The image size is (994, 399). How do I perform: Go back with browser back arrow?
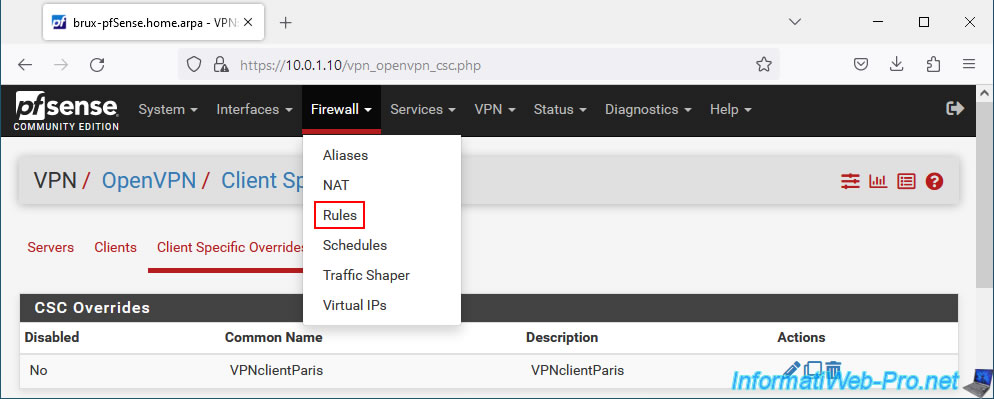click(x=25, y=64)
